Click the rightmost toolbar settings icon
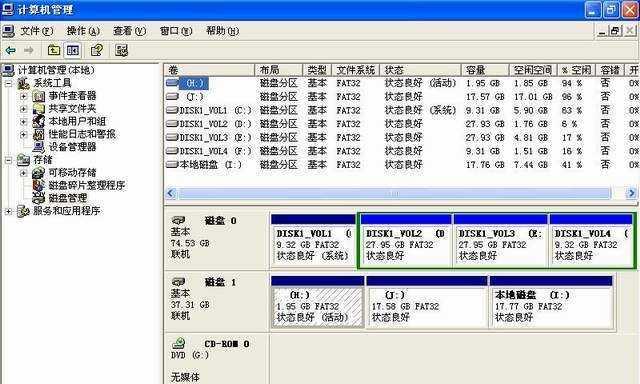Screen dimensions: 640x384 click(122, 50)
